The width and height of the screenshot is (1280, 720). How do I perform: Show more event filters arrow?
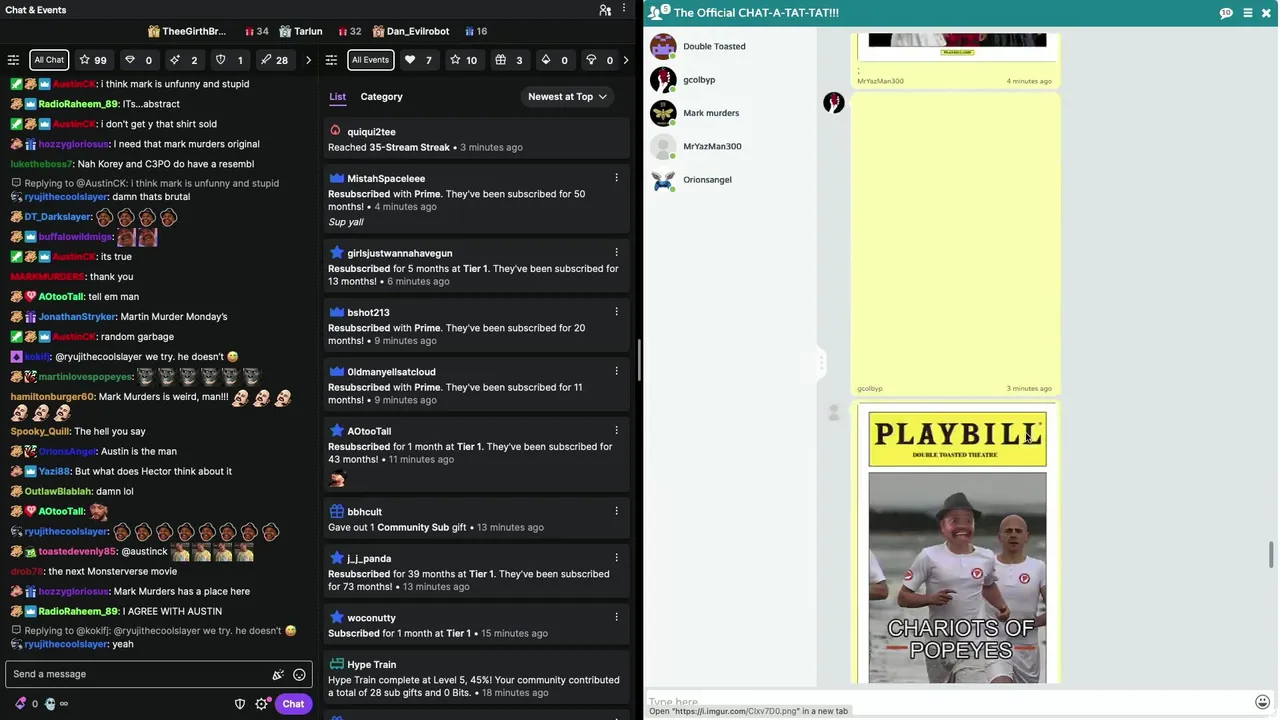[626, 60]
